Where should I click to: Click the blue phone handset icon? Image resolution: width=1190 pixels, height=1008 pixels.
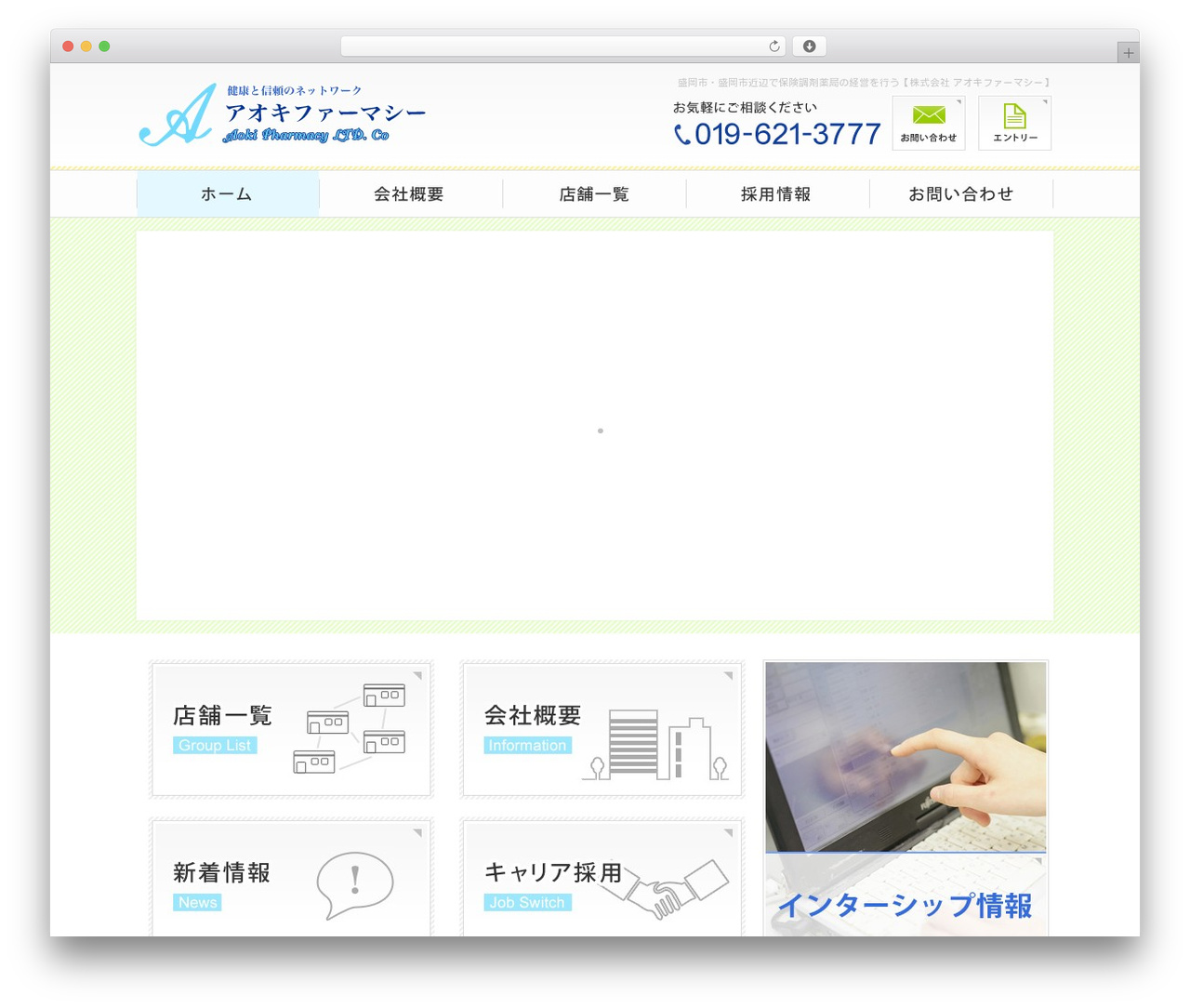click(x=682, y=135)
